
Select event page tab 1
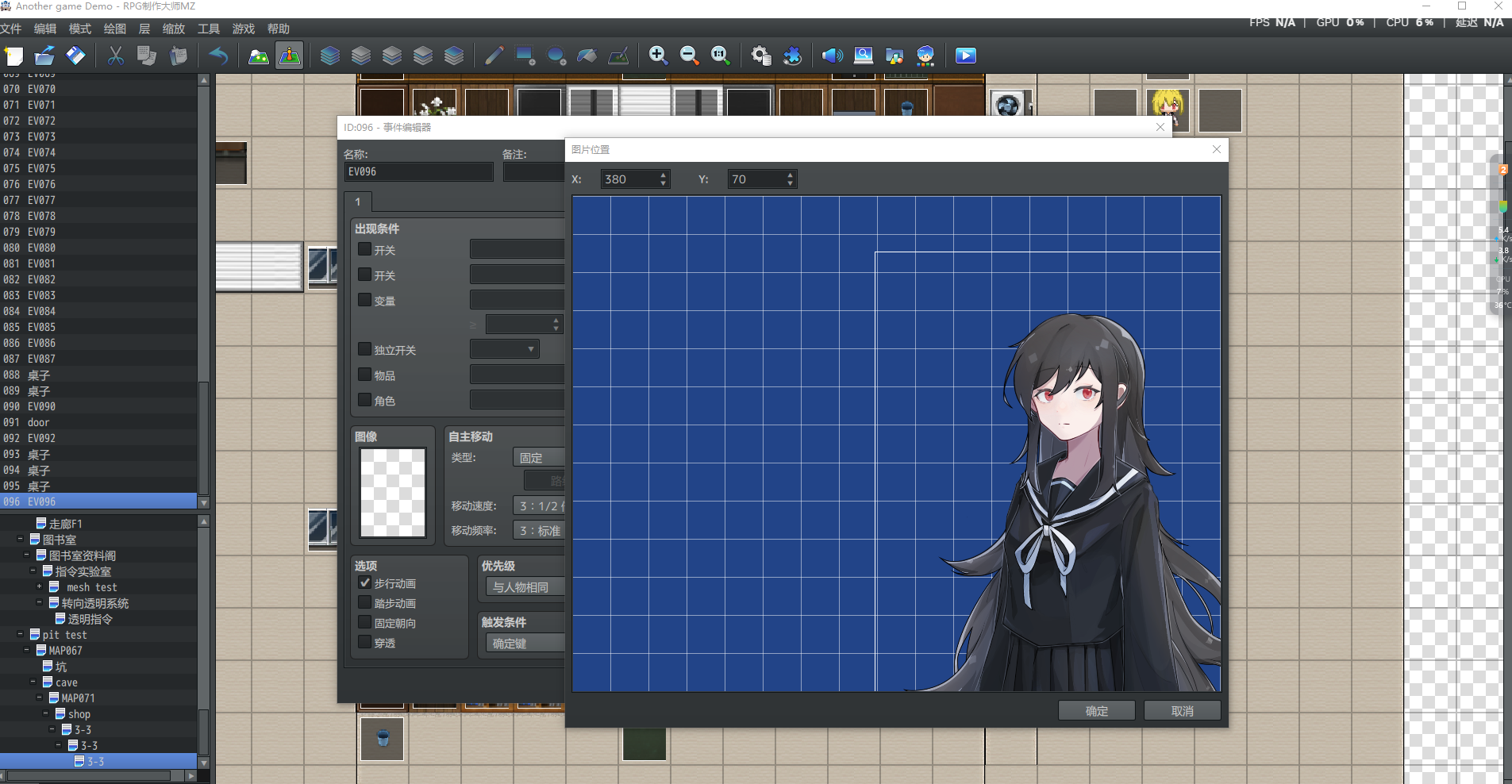[358, 202]
